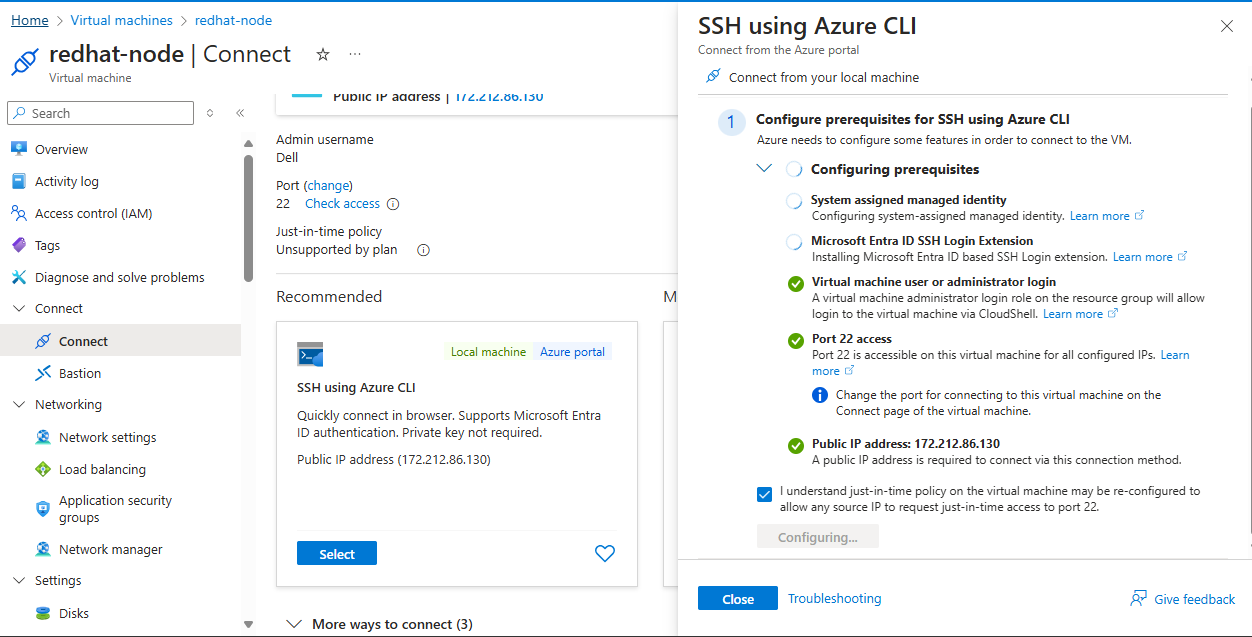Click info icon next to Unsupported by plan
The image size is (1252, 637).
(423, 250)
